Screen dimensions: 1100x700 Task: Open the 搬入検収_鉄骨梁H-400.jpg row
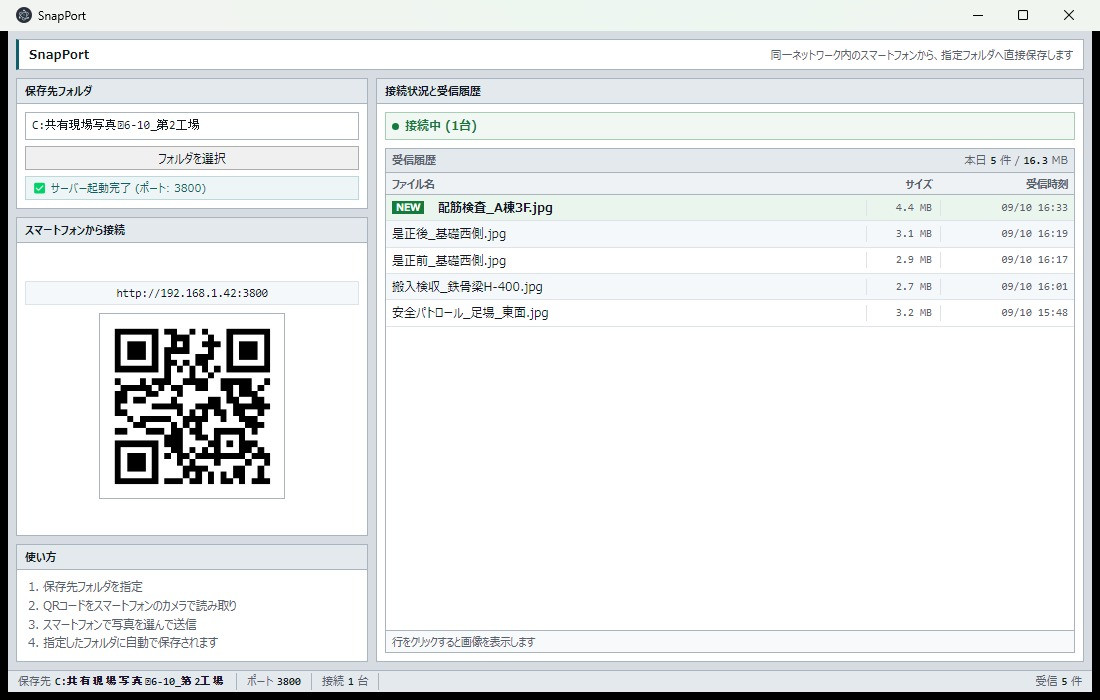coord(730,286)
